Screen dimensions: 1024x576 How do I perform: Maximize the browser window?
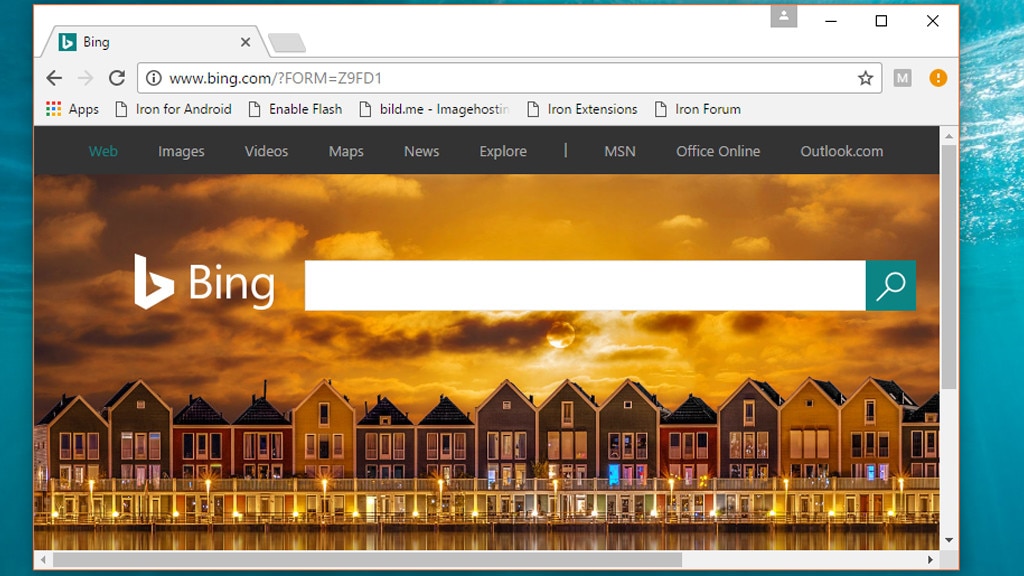pos(881,21)
